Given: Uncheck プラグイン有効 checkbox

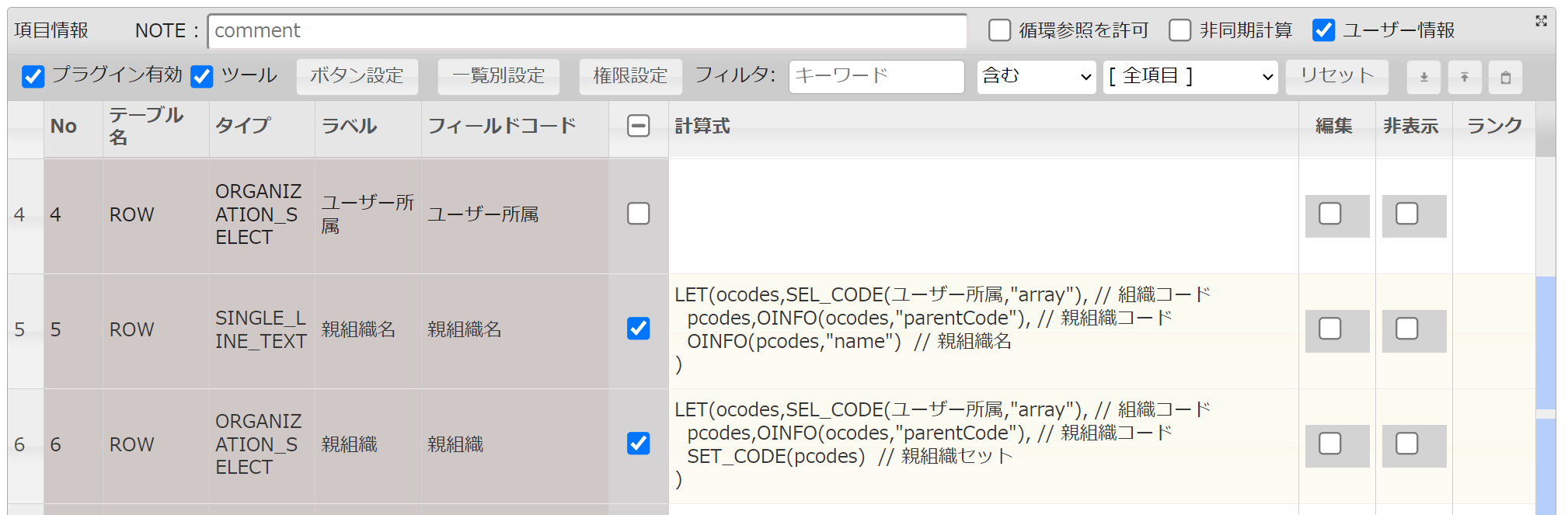Looking at the screenshot, I should (33, 76).
